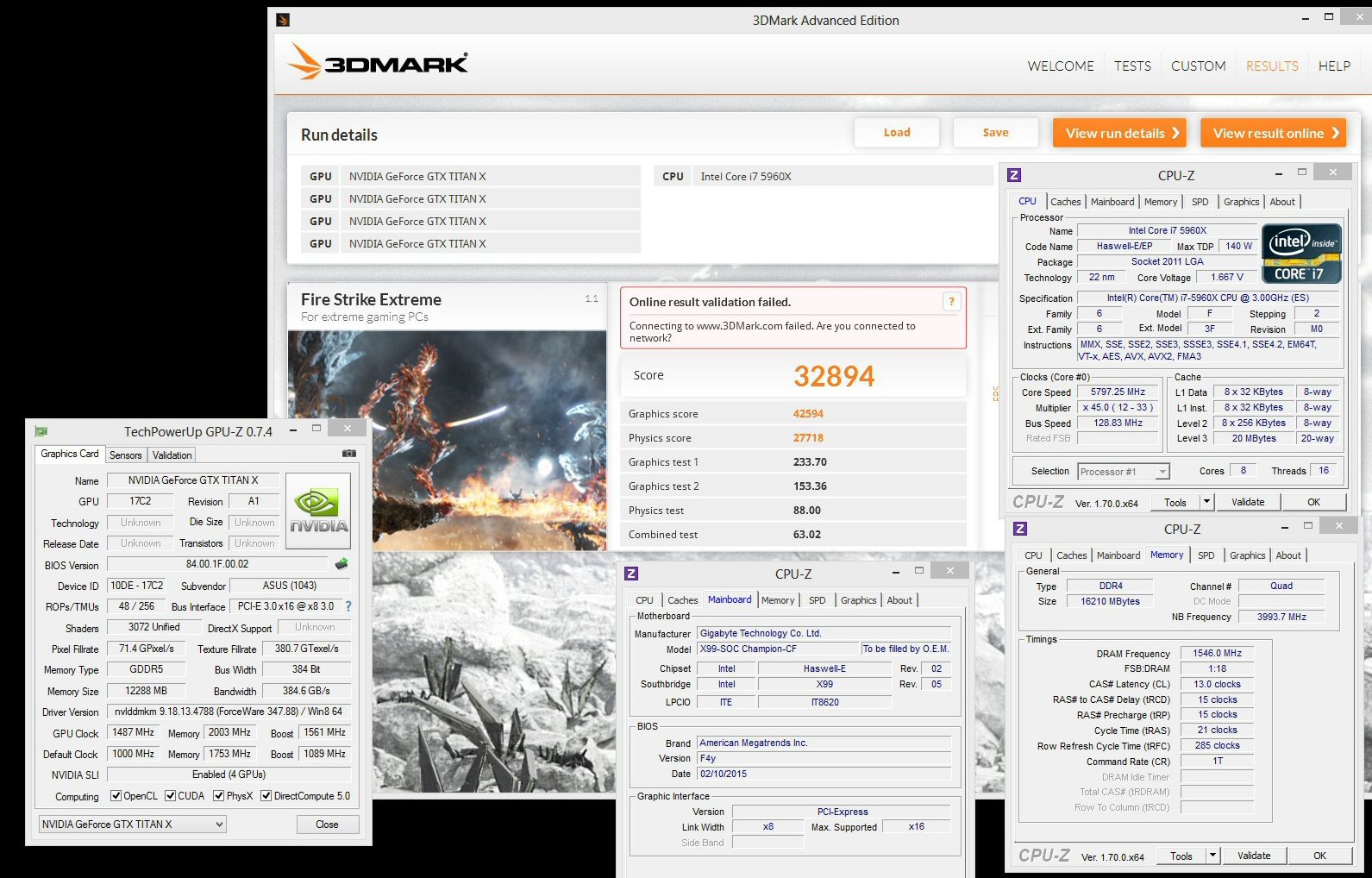
Task: Switch to Sensors tab in GPU-Z
Action: coord(126,455)
